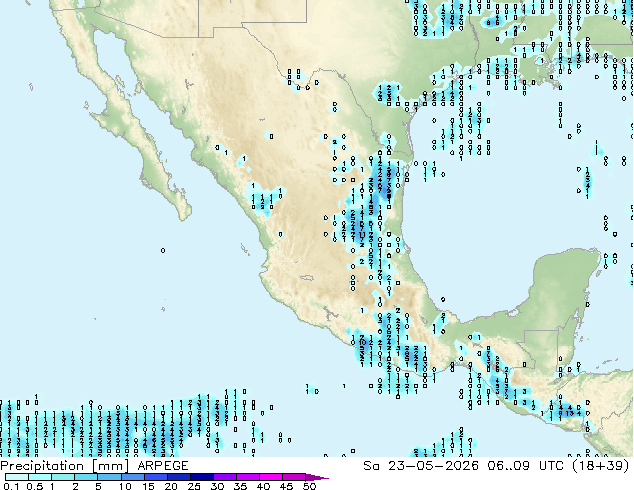The width and height of the screenshot is (634, 490).
Task: Click the legend value '45'
Action: (287, 486)
